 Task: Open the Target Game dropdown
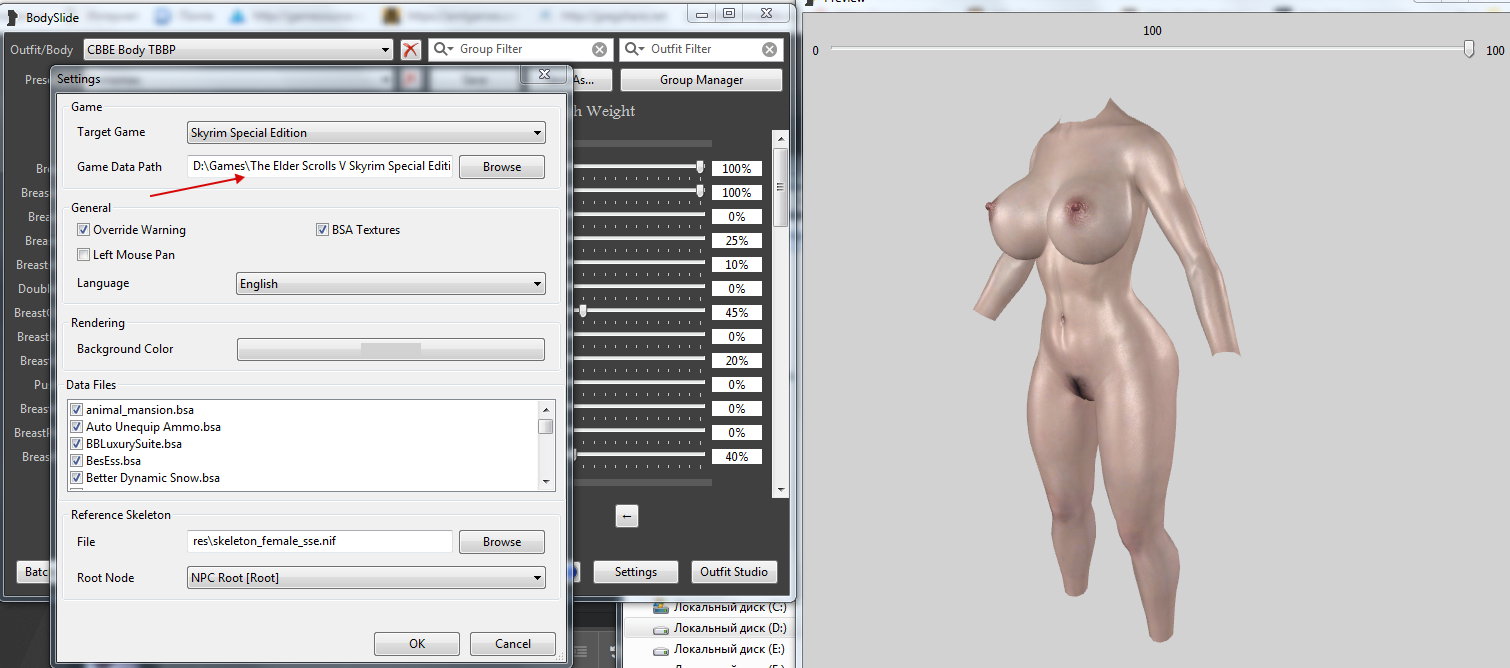click(366, 133)
